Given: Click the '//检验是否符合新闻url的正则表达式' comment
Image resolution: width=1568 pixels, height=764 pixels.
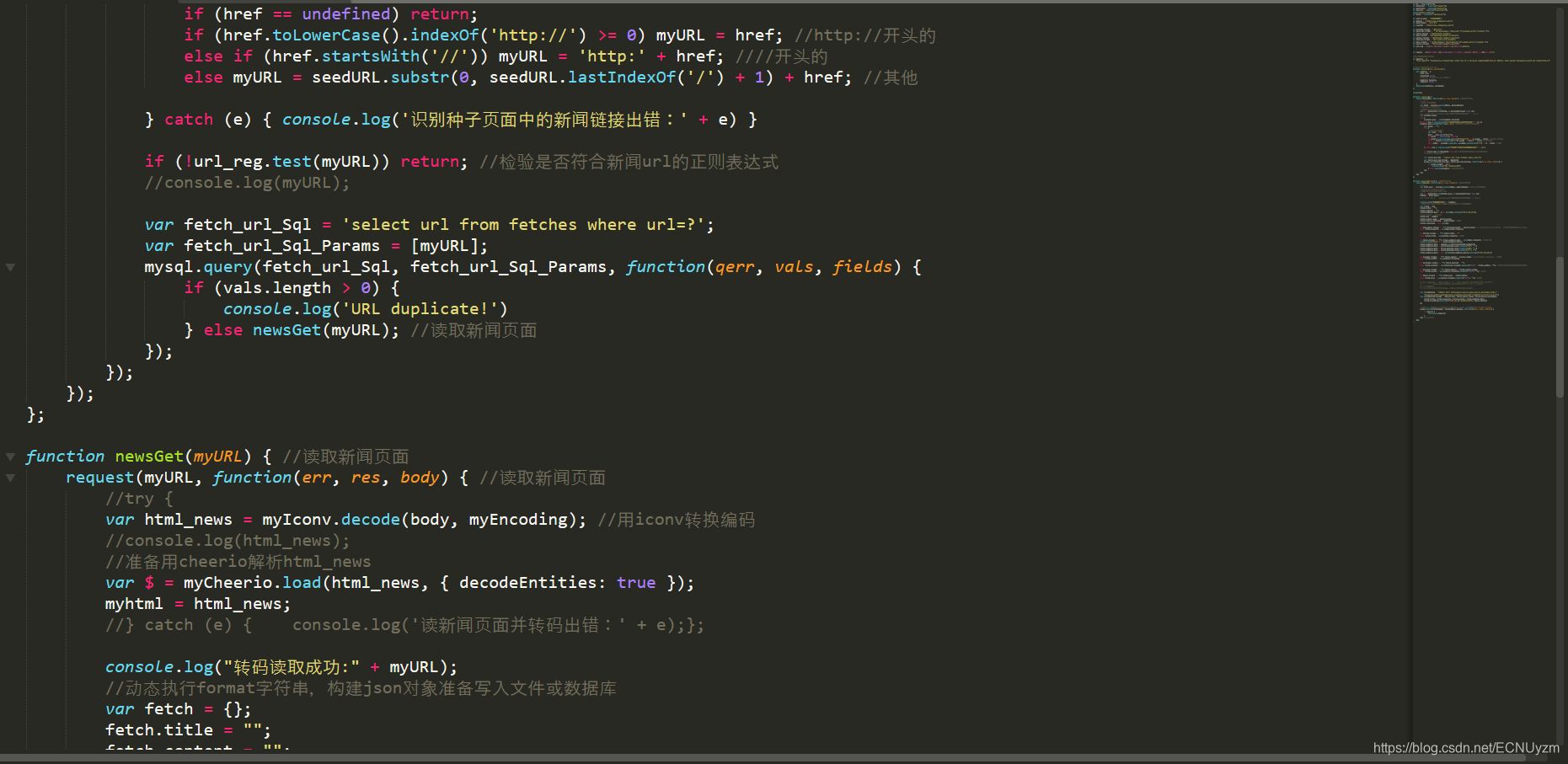Looking at the screenshot, I should click(629, 162).
